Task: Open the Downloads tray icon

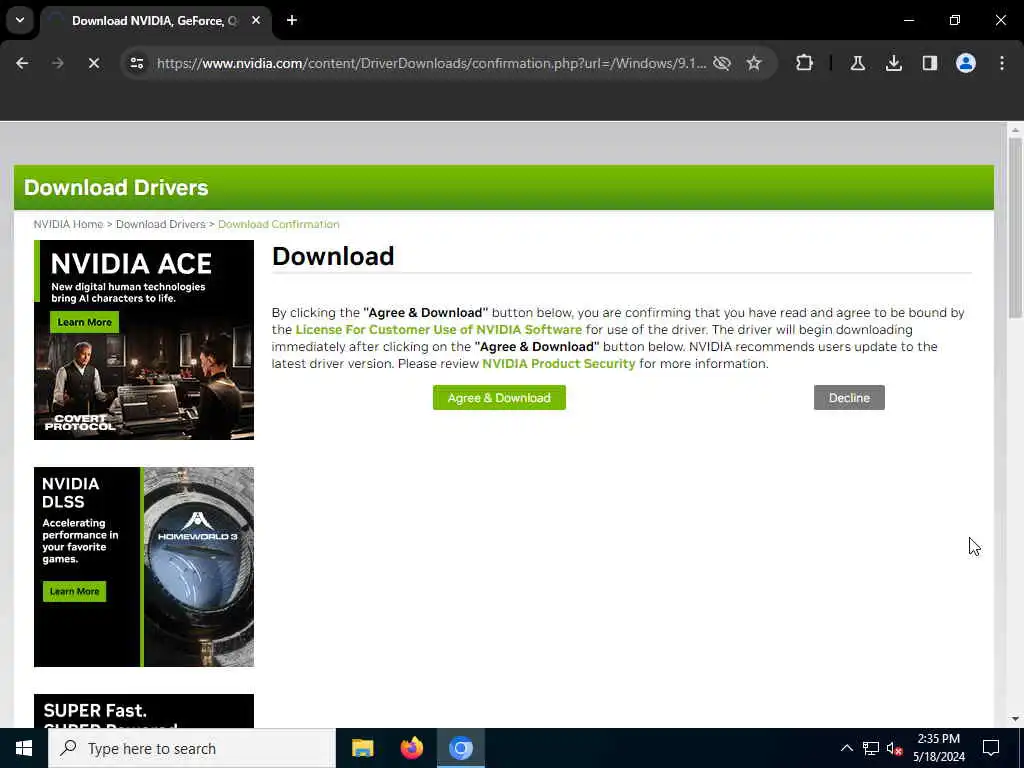Action: point(893,63)
